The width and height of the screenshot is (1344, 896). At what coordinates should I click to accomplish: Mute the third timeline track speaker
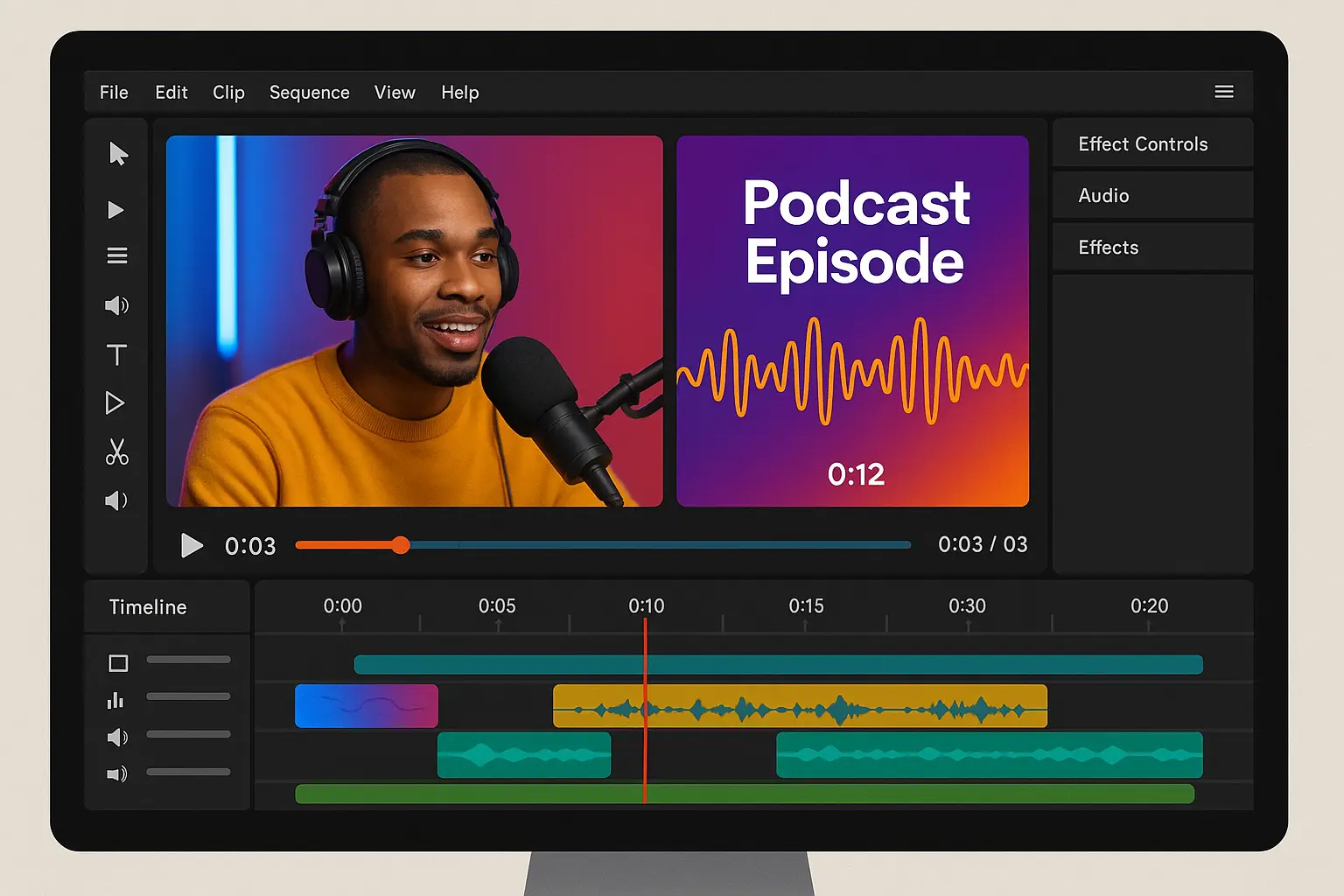[x=116, y=737]
